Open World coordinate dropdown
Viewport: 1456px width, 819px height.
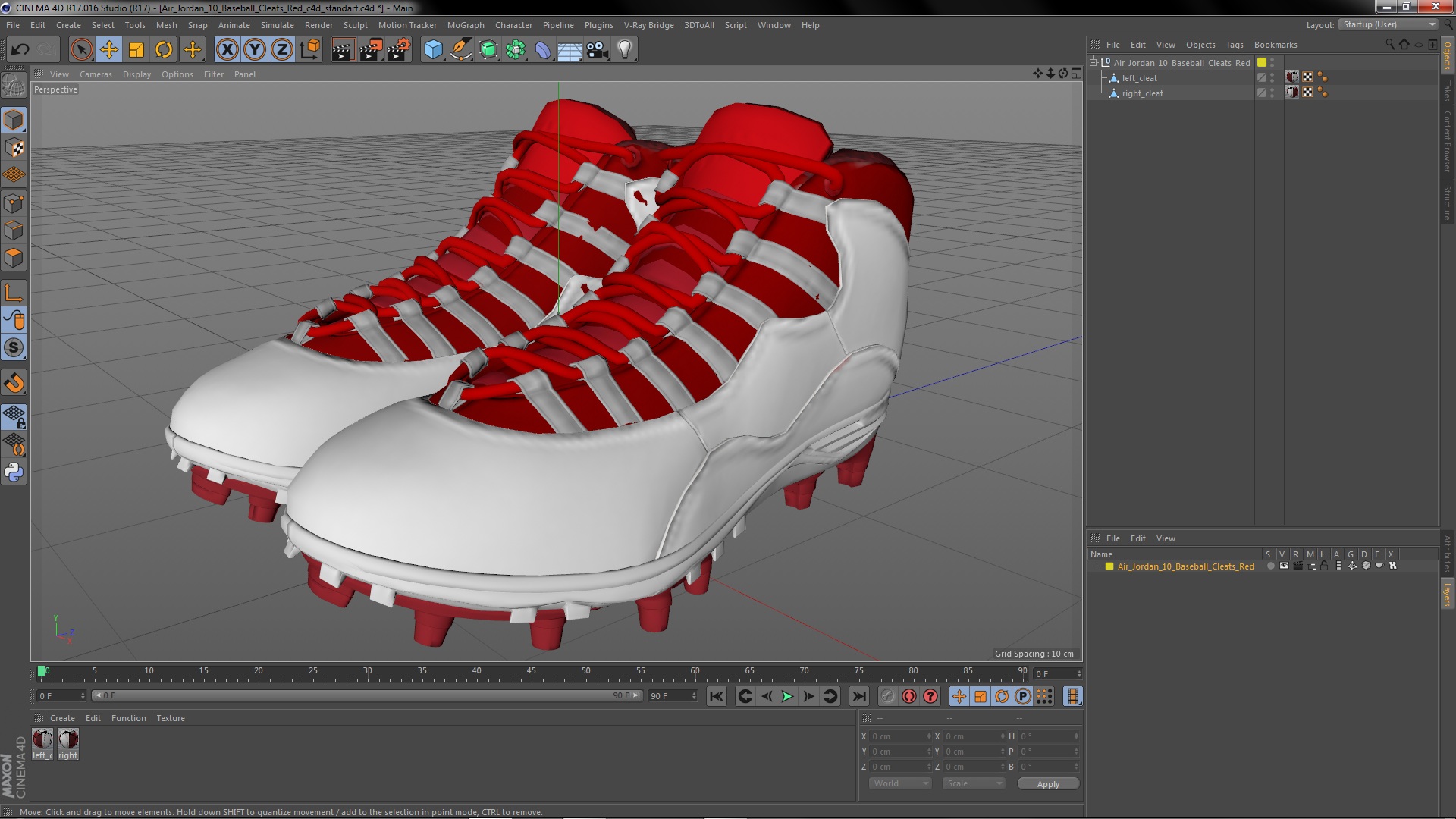click(x=900, y=784)
